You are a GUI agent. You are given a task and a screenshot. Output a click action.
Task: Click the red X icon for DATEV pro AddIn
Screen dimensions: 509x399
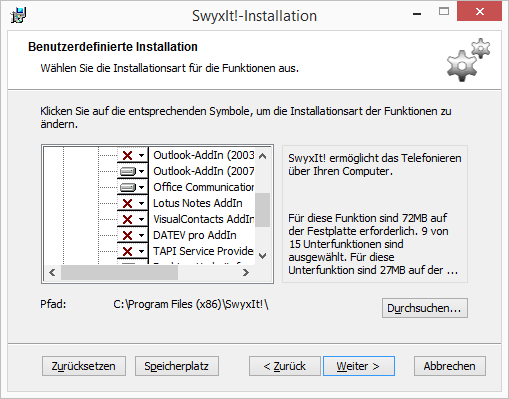128,235
